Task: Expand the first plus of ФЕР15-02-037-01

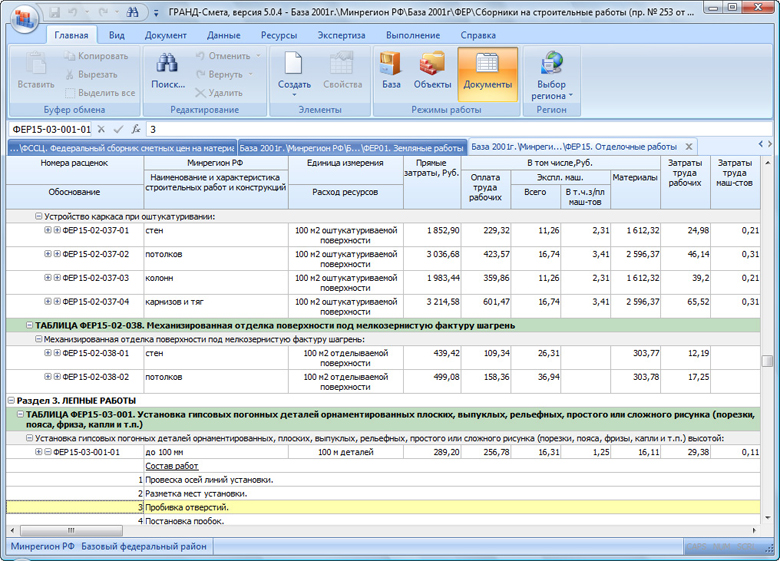Action: 48,230
